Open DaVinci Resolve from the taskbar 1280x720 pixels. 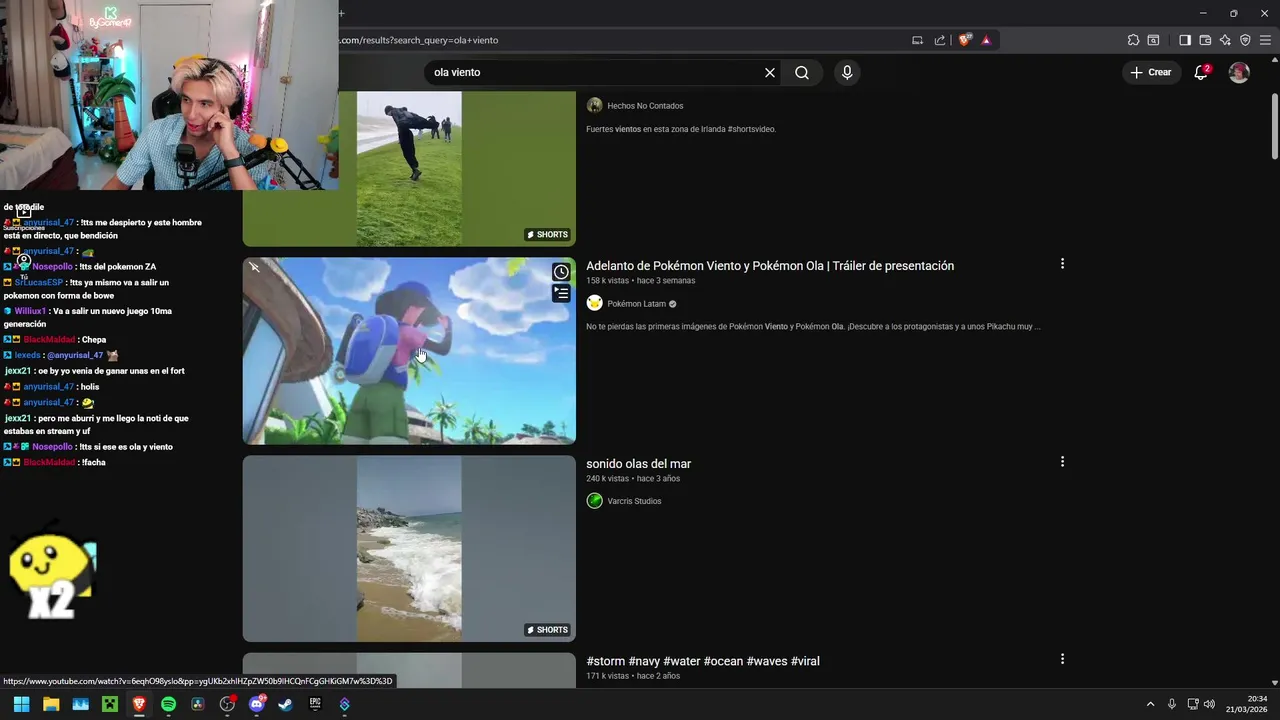[x=197, y=704]
